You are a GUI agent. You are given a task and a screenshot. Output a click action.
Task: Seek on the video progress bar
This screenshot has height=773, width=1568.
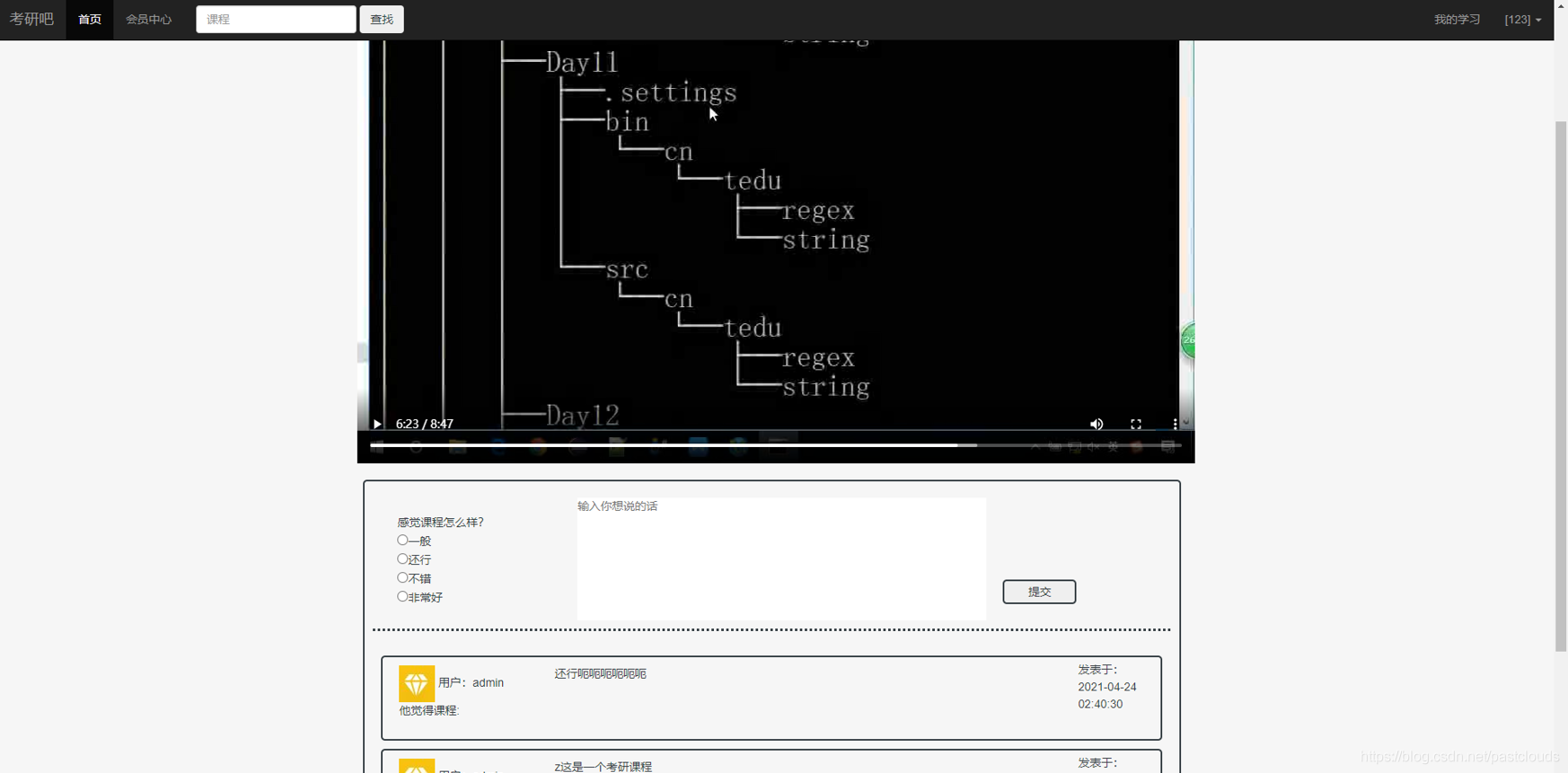[x=776, y=445]
